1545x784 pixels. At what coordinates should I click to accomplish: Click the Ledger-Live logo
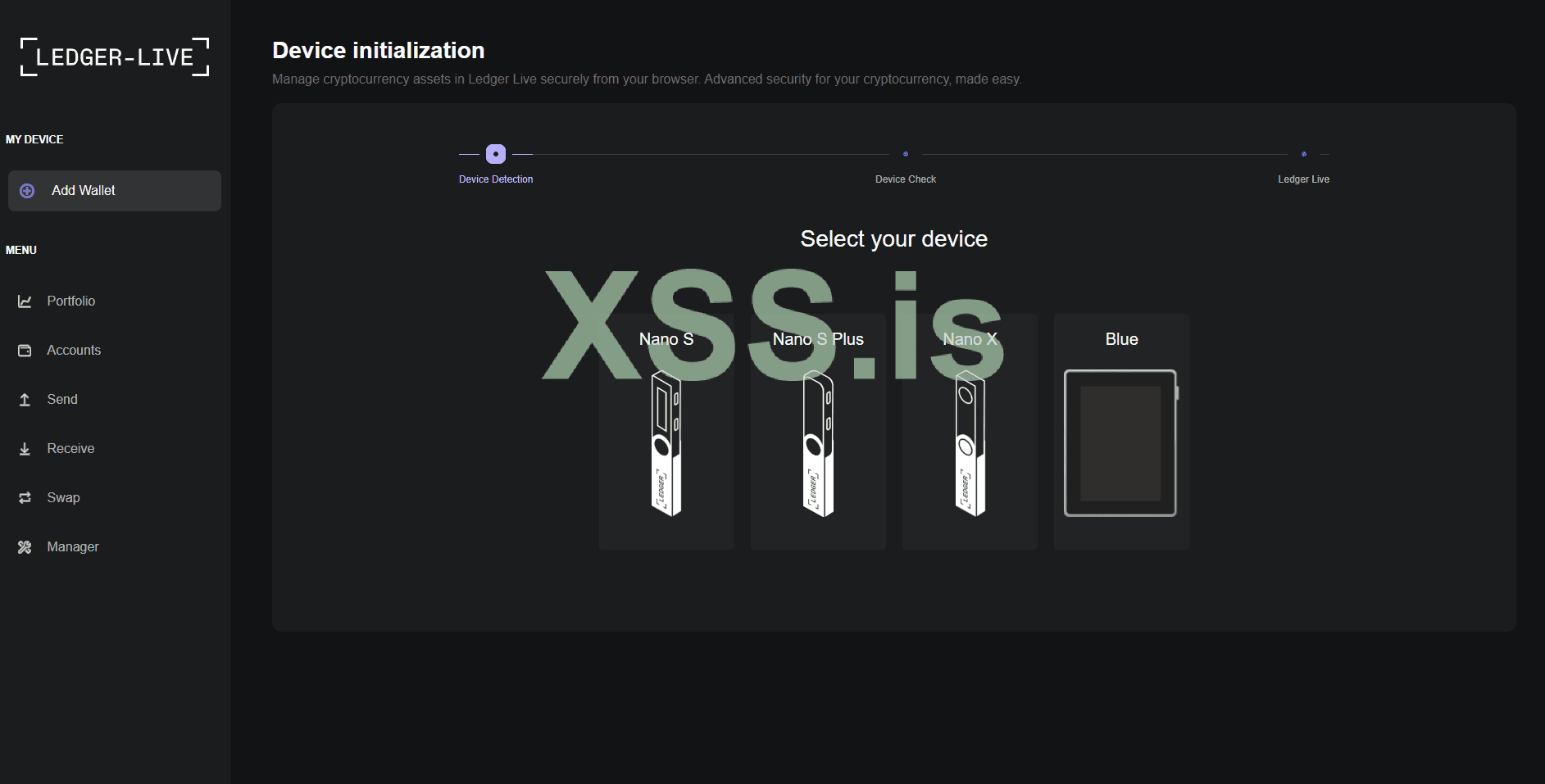pos(115,57)
